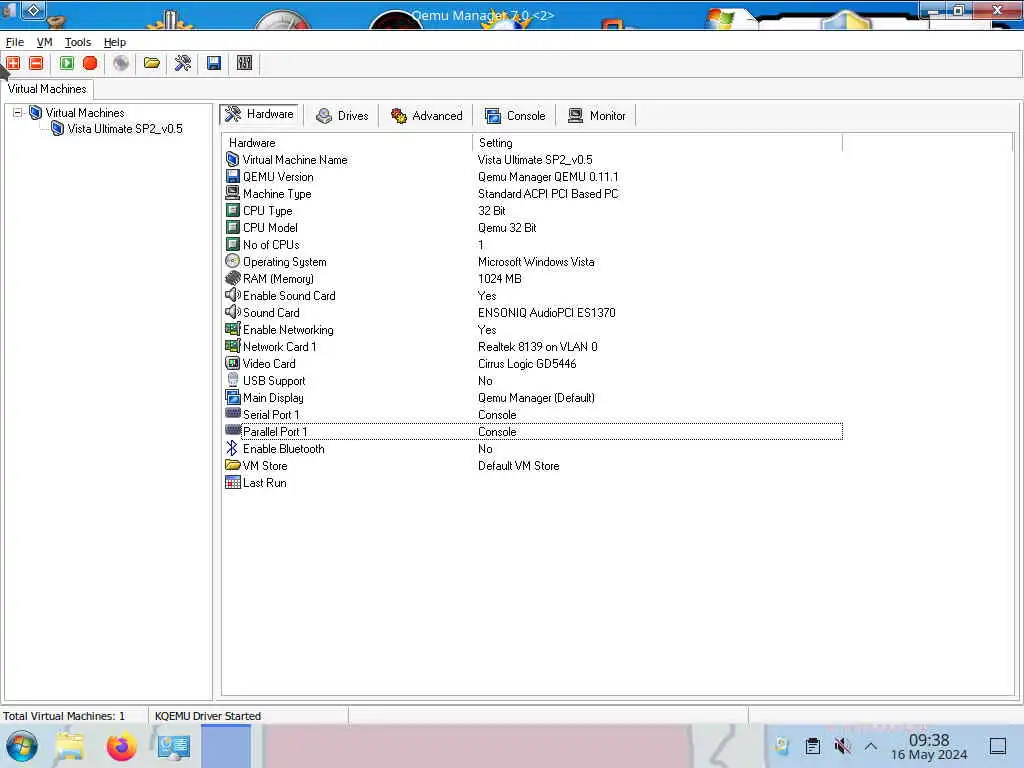This screenshot has height=768, width=1024.
Task: Click the Network Card 1 row icon
Action: 232,346
